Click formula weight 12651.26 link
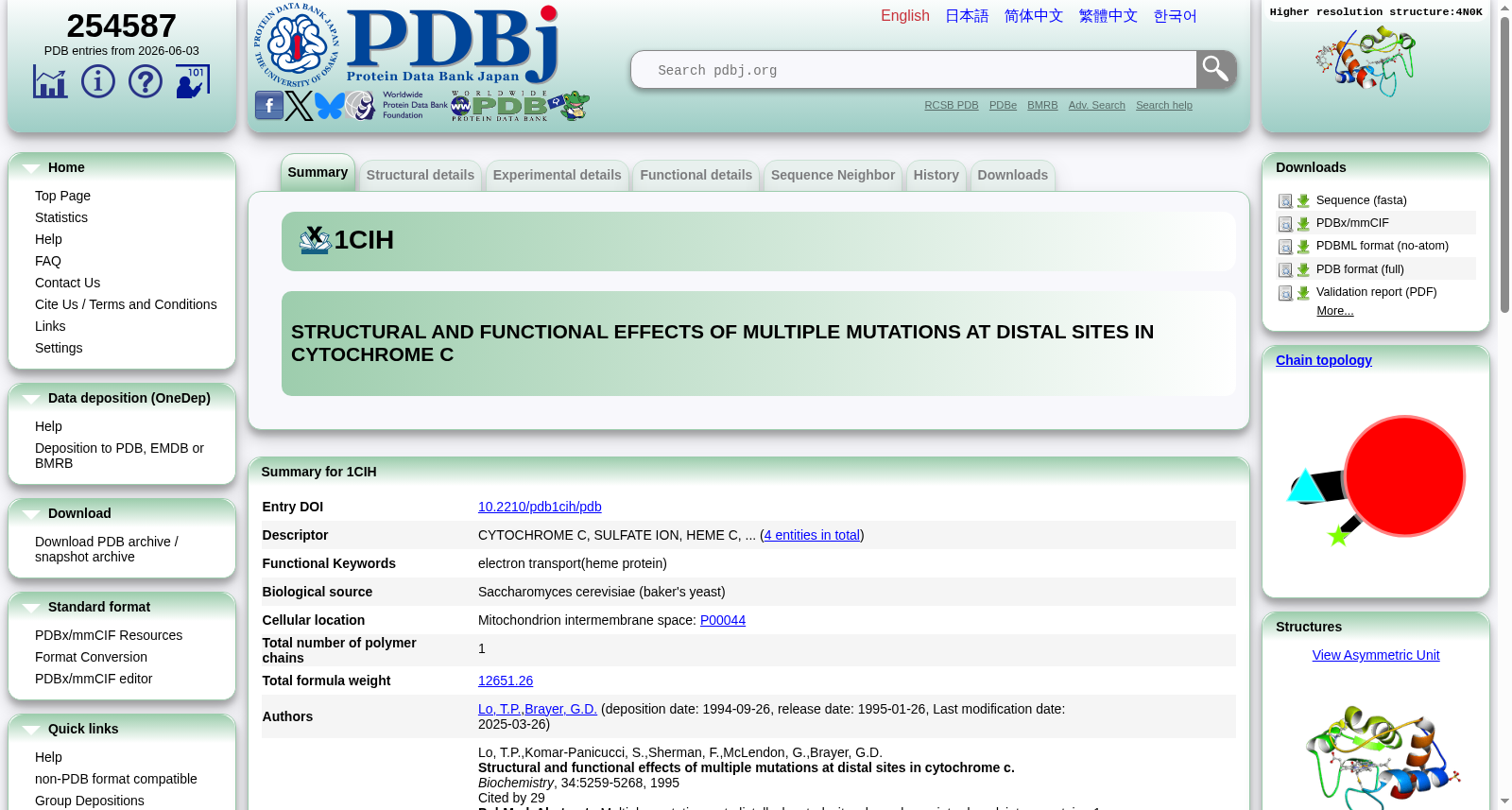This screenshot has height=810, width=1512. point(506,681)
